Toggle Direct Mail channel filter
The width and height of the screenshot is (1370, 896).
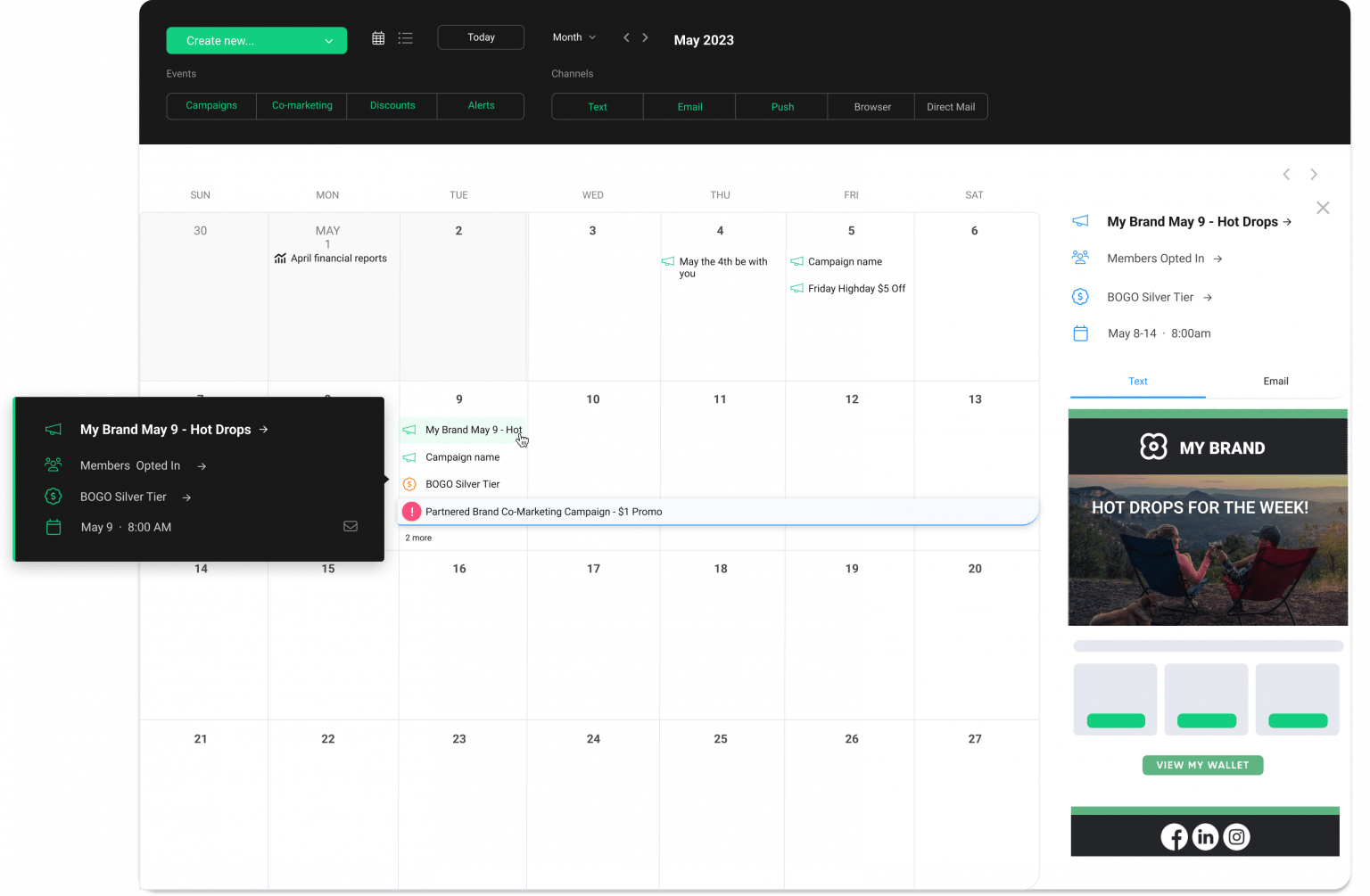click(951, 107)
